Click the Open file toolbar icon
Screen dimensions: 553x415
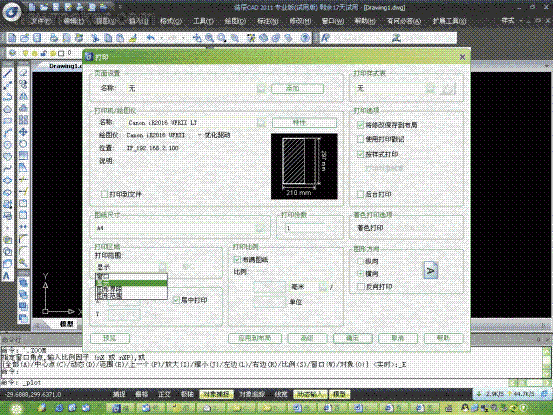[x=24, y=37]
